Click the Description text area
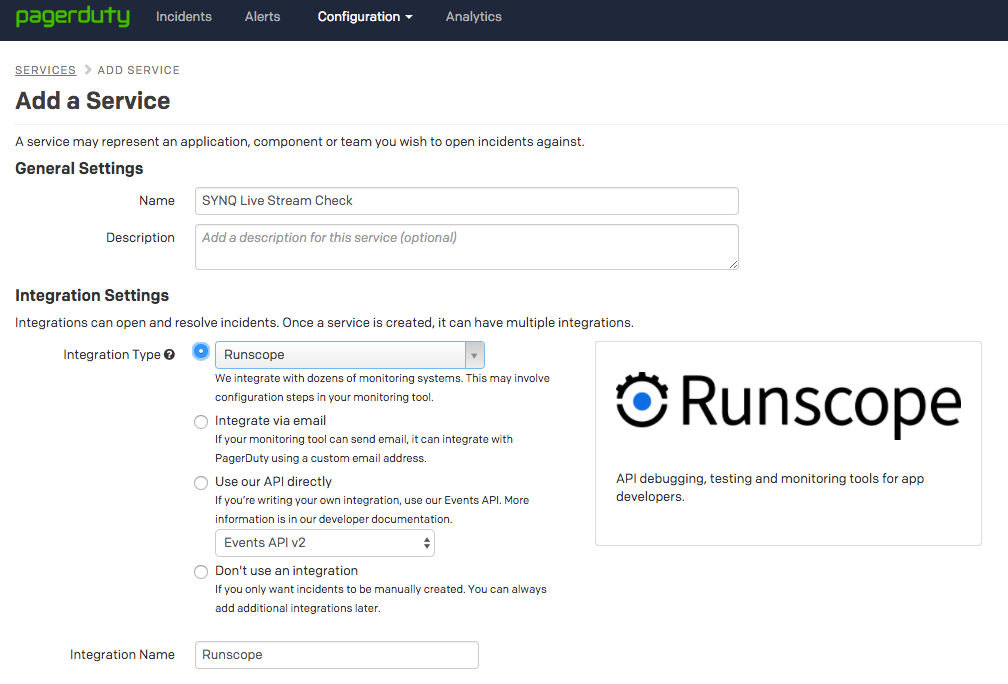 466,246
